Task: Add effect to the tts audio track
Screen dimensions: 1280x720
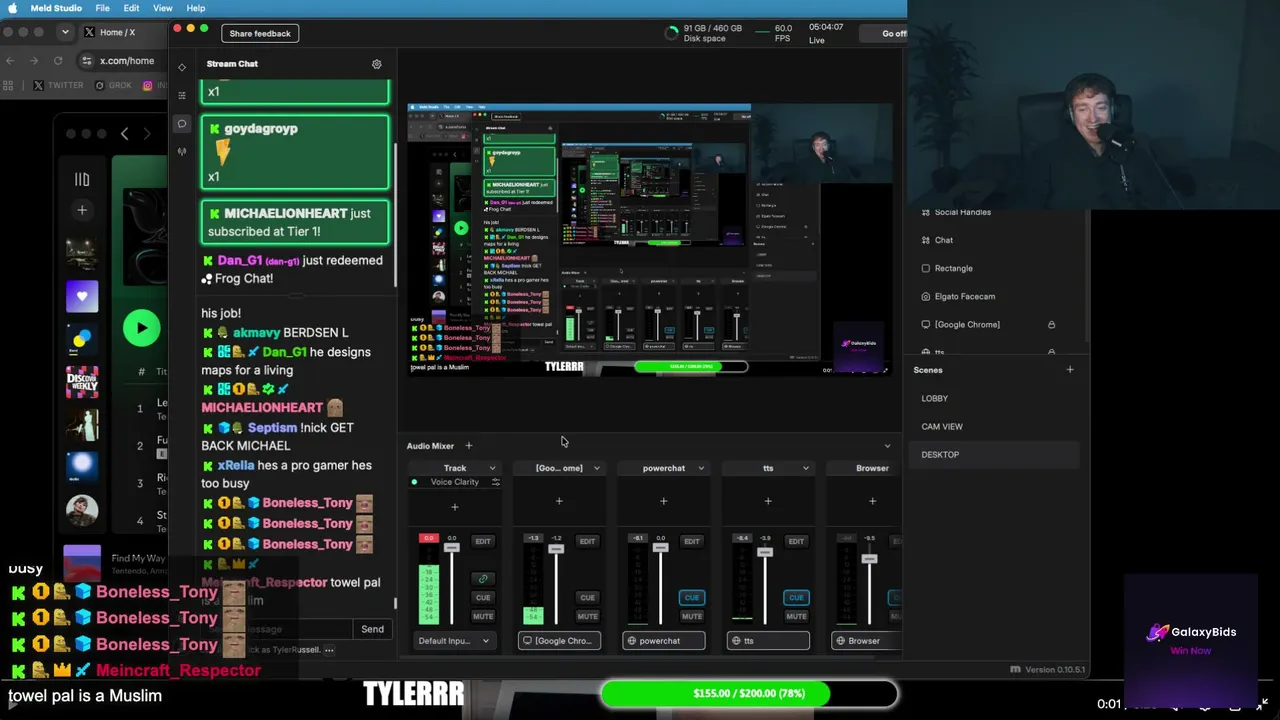Action: coord(768,501)
